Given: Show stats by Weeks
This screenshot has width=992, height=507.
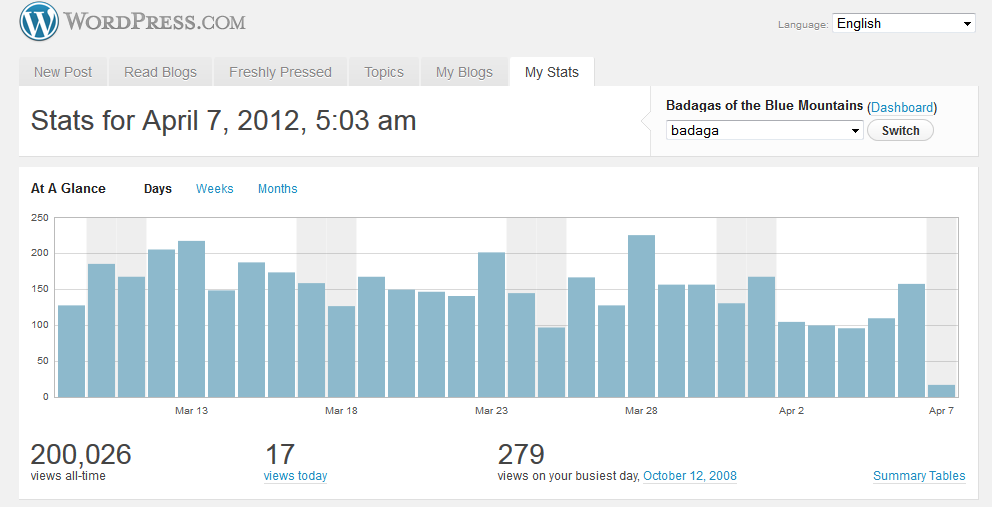Looking at the screenshot, I should pyautogui.click(x=214, y=189).
